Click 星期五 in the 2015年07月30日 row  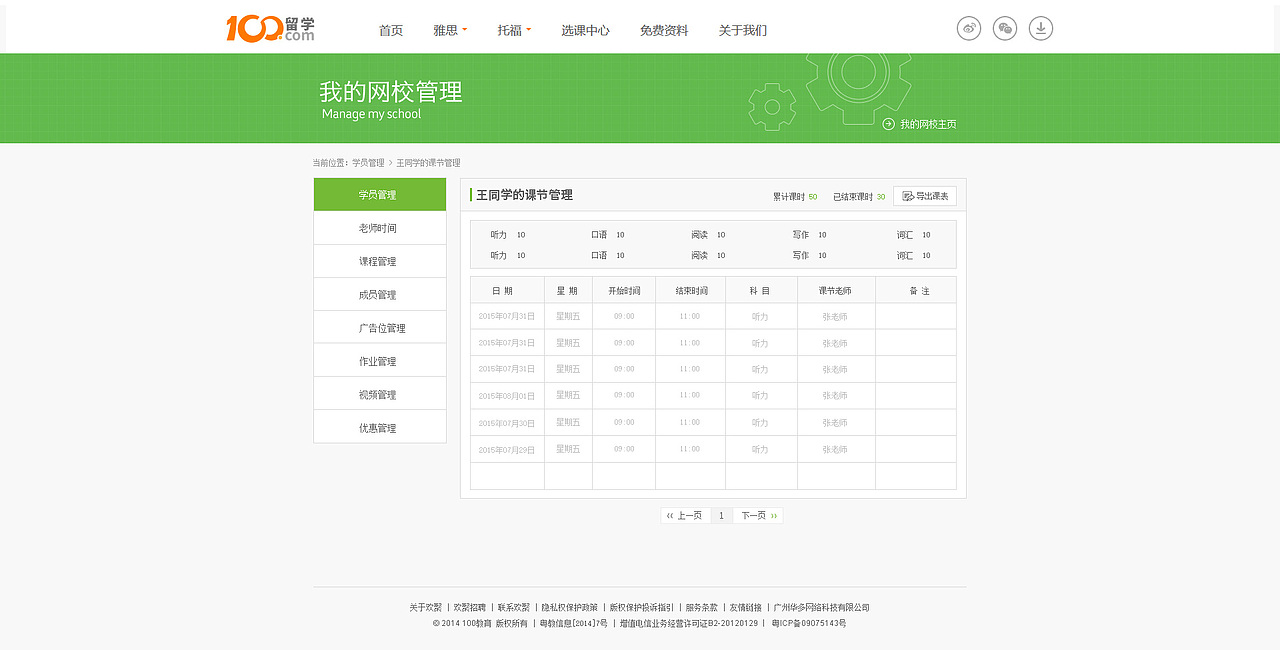click(568, 423)
